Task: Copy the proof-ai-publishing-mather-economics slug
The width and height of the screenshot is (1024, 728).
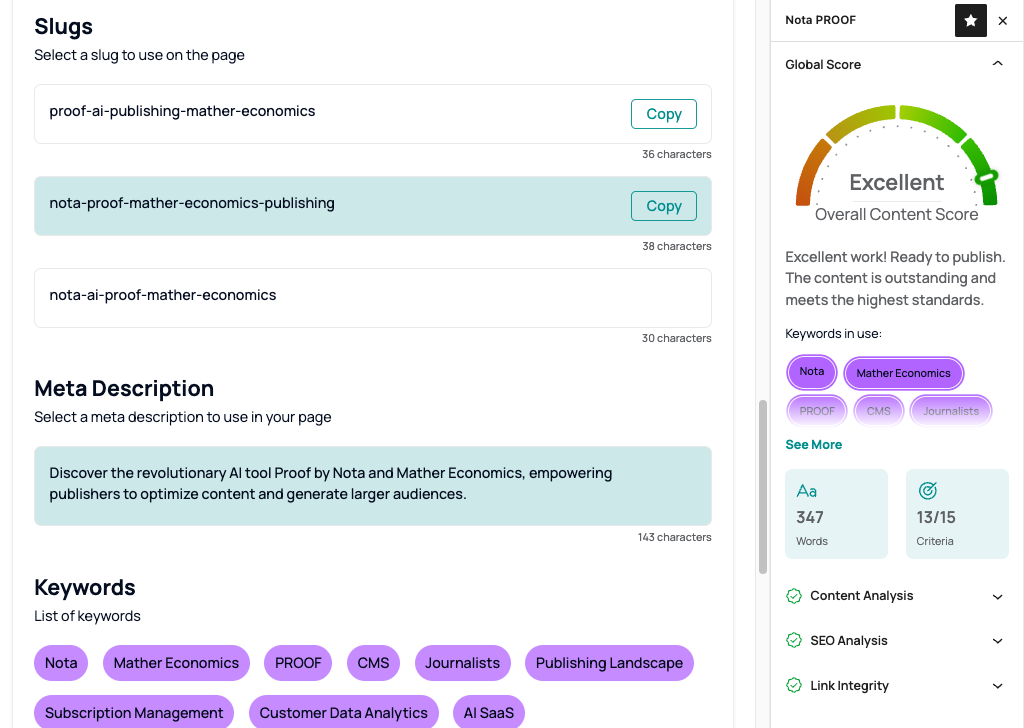Action: (664, 114)
